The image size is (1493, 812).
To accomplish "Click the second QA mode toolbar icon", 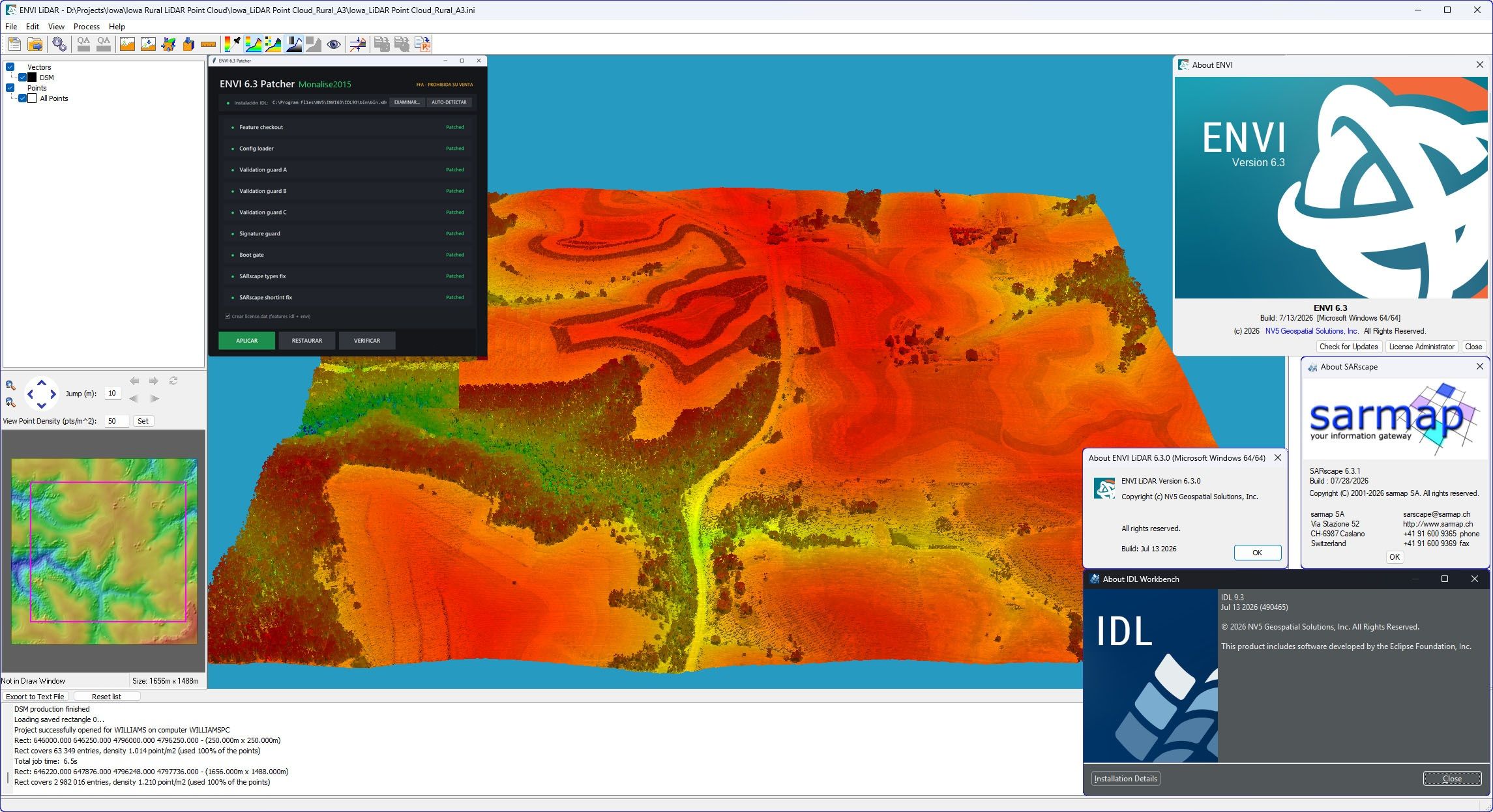I will [x=104, y=44].
